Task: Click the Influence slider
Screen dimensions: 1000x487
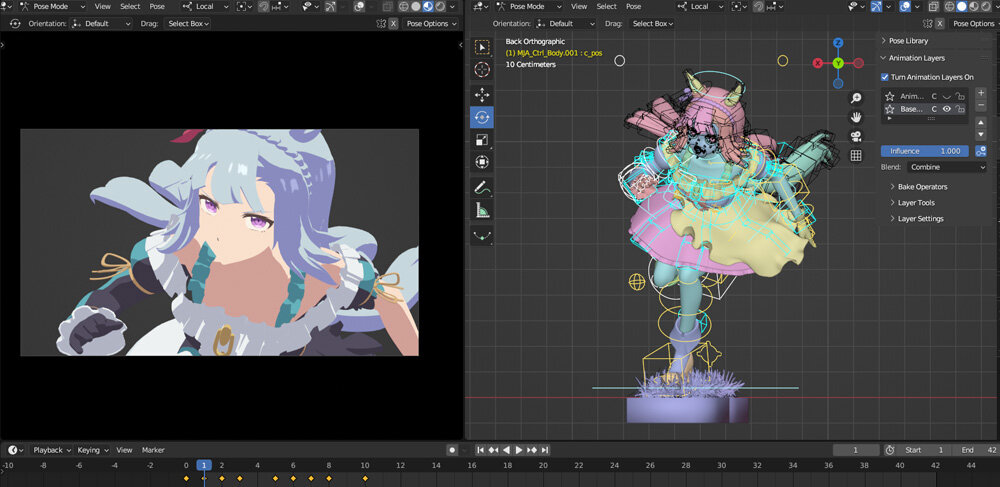Action: (x=924, y=151)
